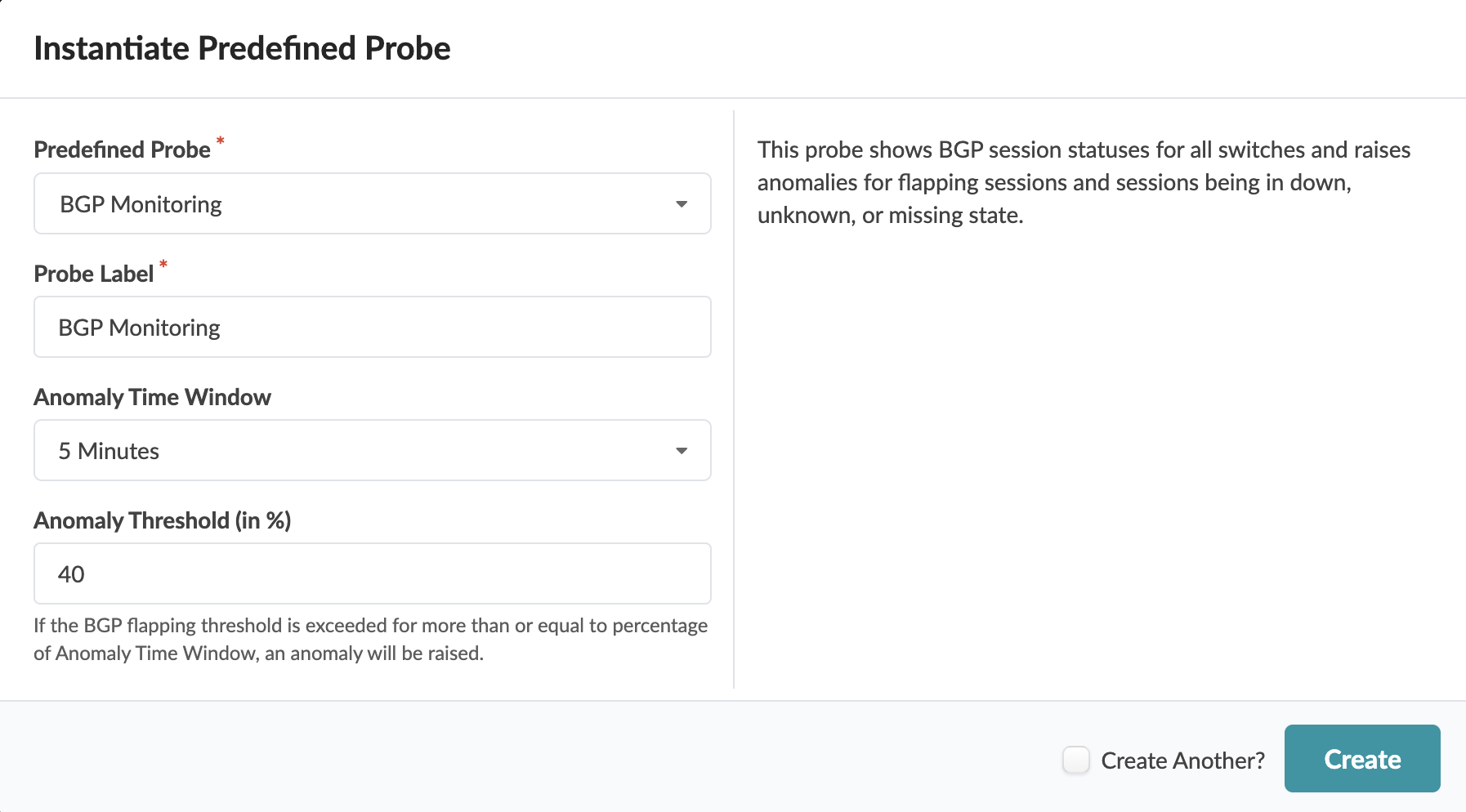Click the Anomaly Time Window field label

(152, 397)
